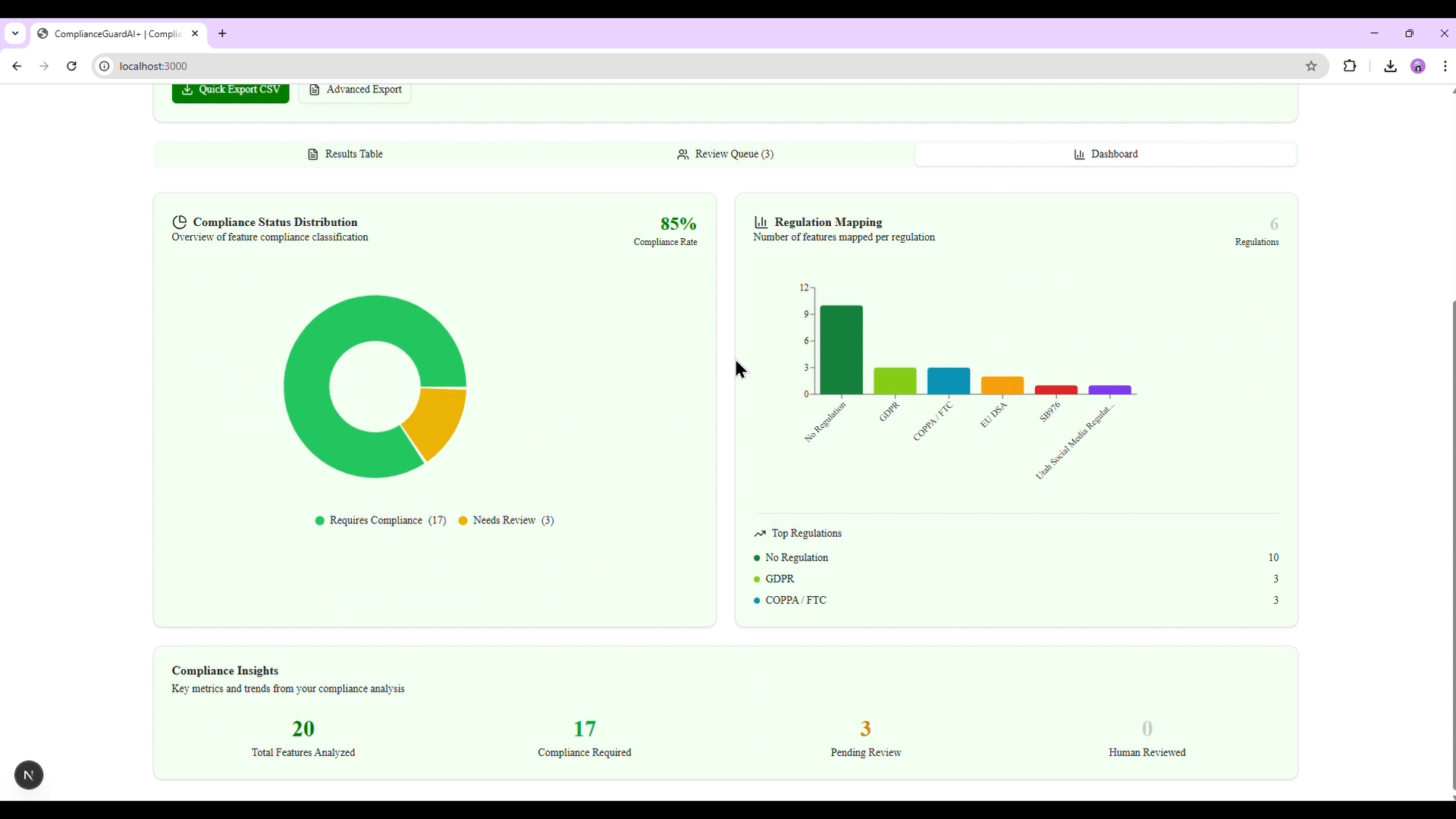Click the dark green No Regulation bar
The width and height of the screenshot is (1456, 819).
click(841, 350)
